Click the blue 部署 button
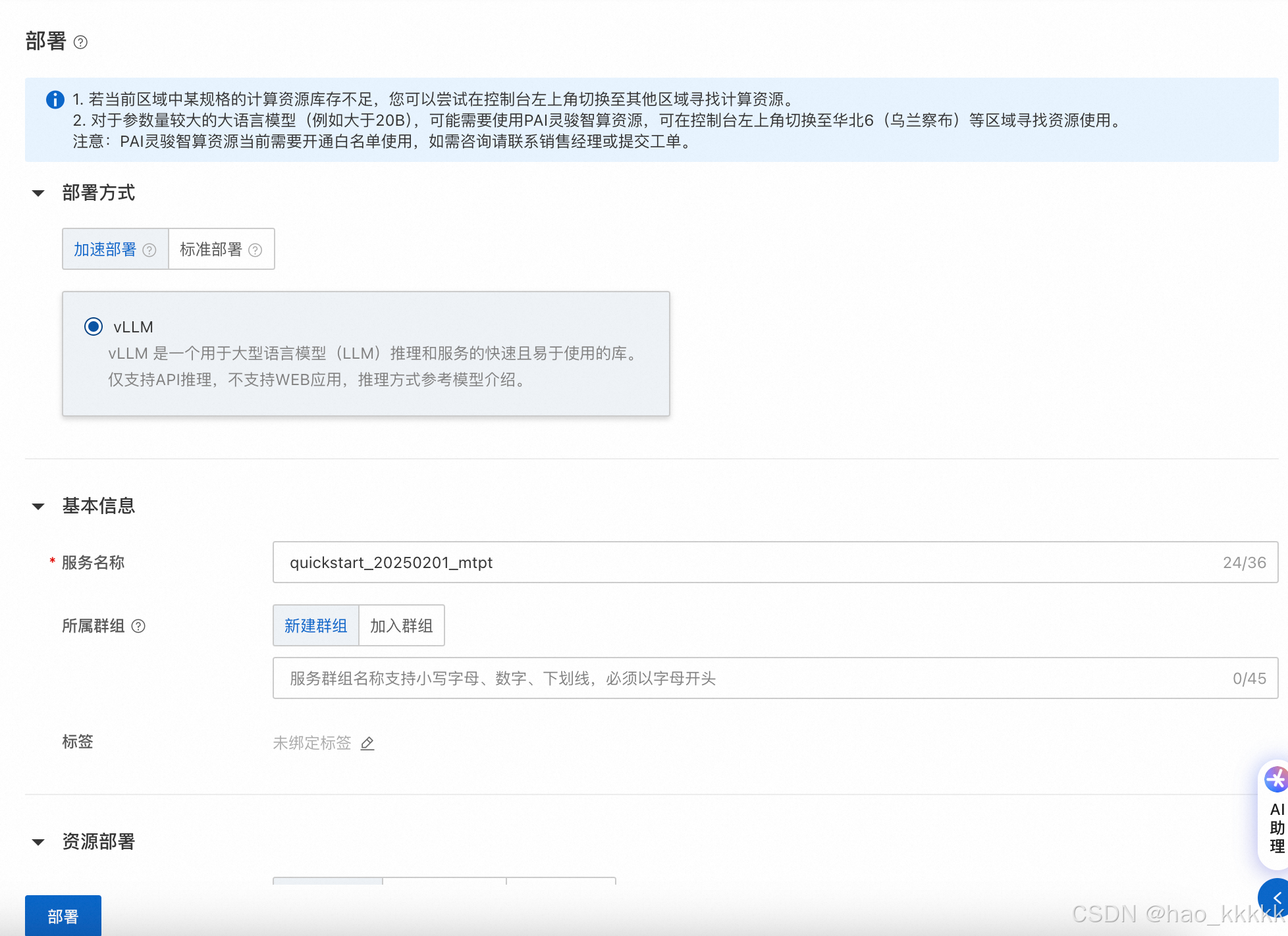 point(63,916)
